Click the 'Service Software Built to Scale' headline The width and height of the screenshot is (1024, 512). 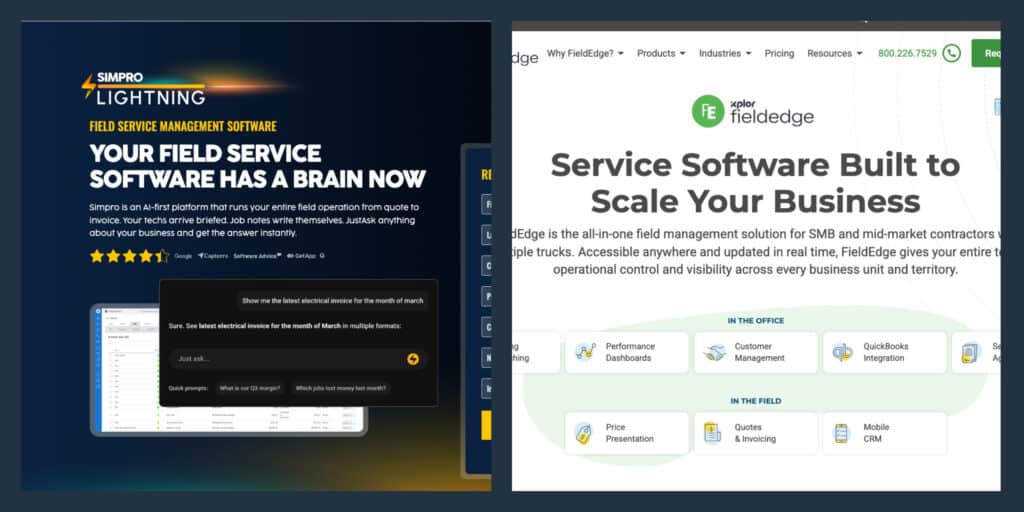click(756, 183)
